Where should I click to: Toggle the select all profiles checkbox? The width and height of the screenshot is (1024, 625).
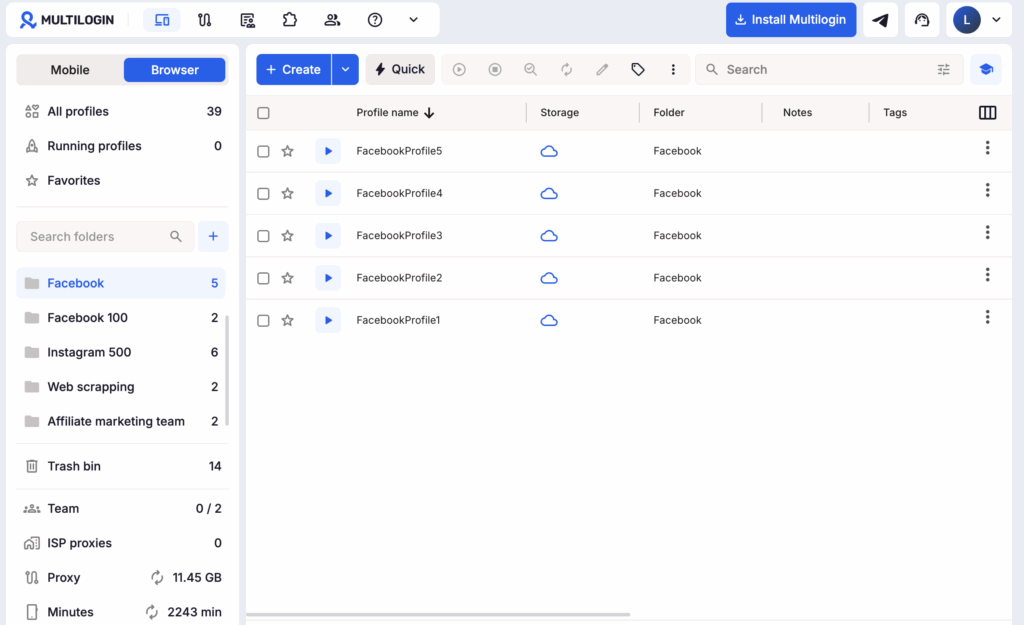coord(263,113)
